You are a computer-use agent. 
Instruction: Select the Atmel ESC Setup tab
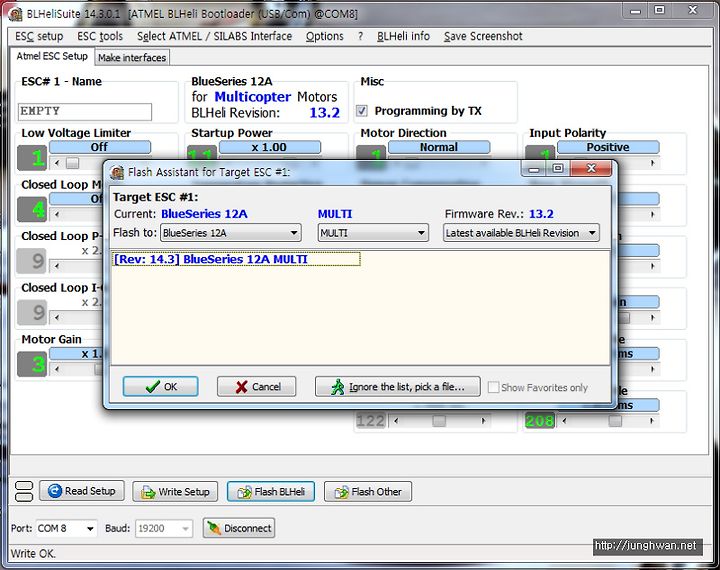pos(52,56)
